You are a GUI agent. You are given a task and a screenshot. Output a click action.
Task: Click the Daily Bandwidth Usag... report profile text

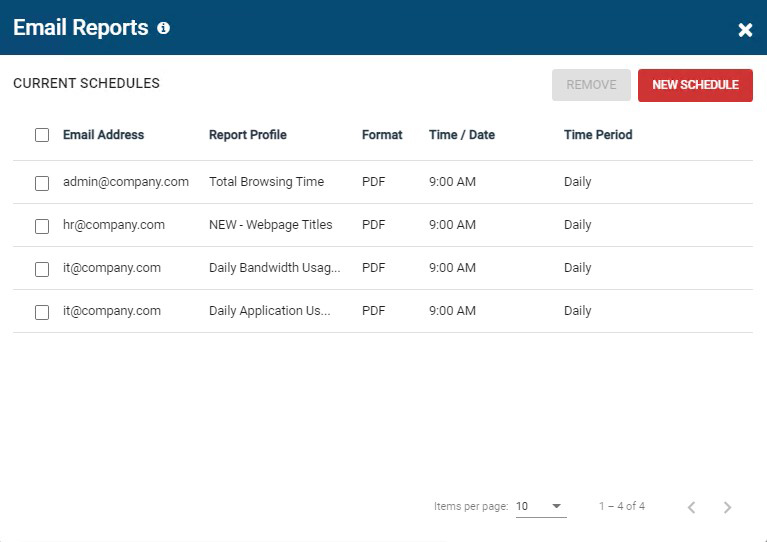point(274,268)
